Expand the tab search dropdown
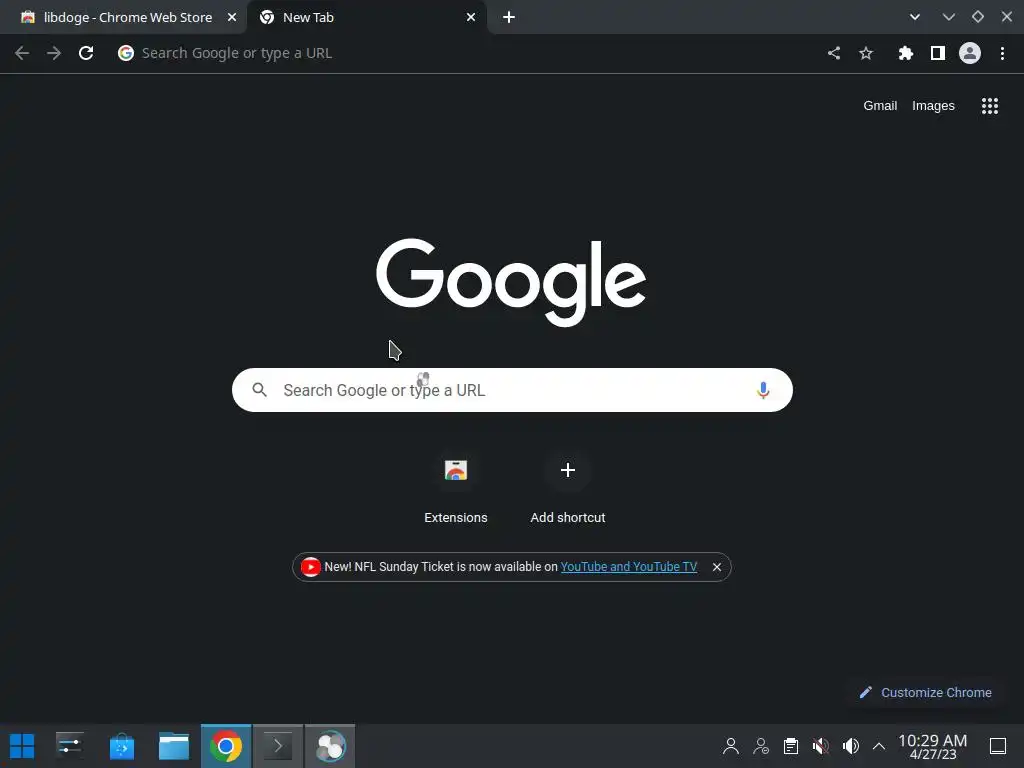Viewport: 1024px width, 768px height. coord(915,17)
